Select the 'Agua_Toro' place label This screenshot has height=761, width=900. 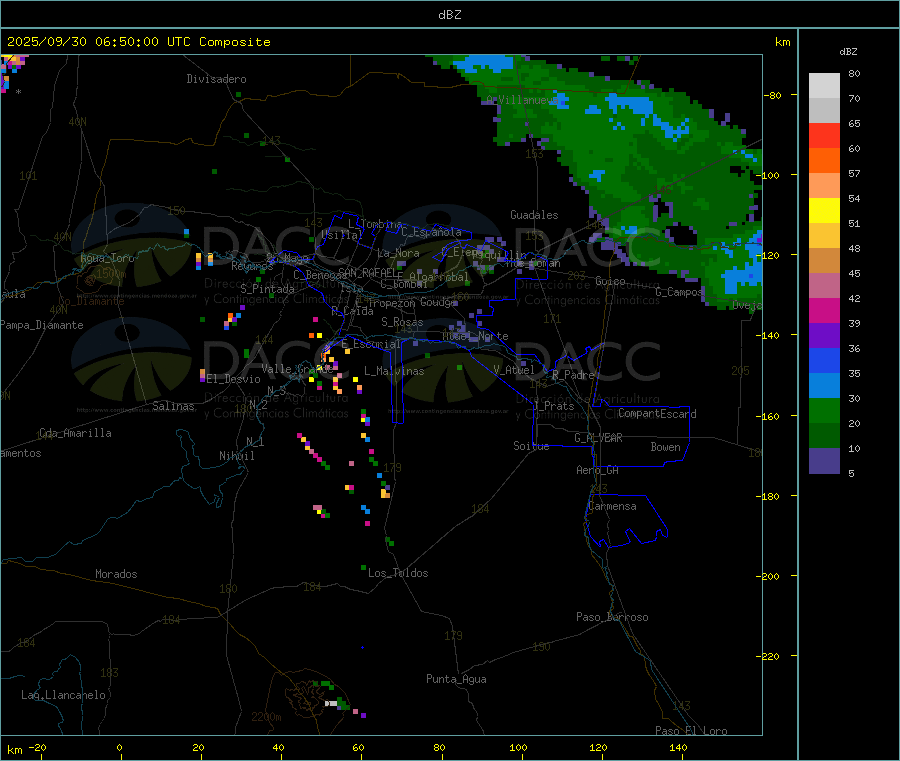(x=107, y=258)
